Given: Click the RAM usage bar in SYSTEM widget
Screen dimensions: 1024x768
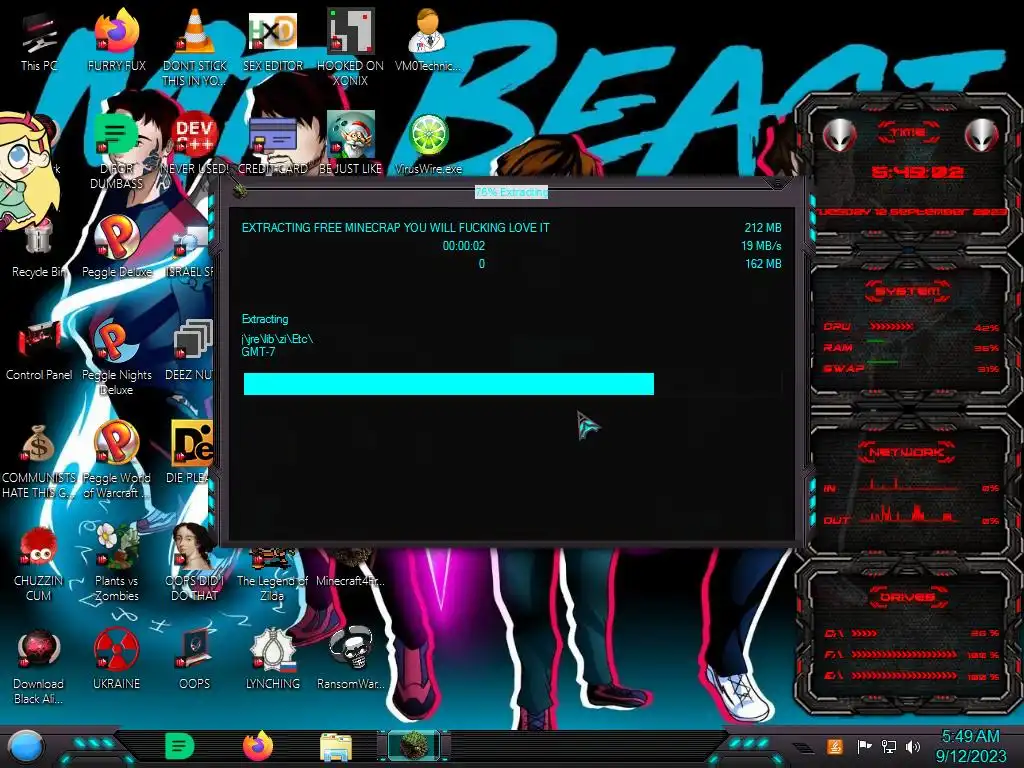Looking at the screenshot, I should [x=876, y=342].
